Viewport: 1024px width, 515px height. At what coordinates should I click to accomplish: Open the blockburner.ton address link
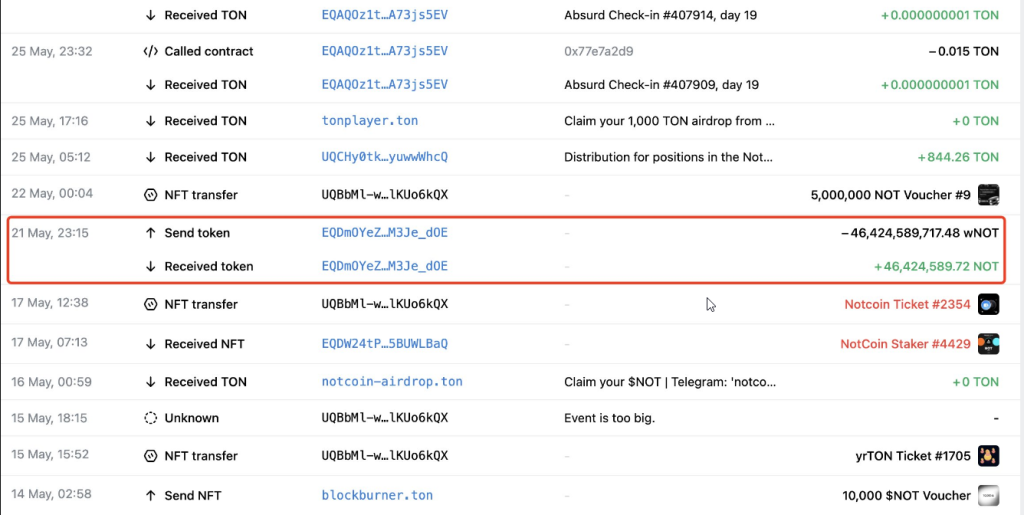point(377,495)
